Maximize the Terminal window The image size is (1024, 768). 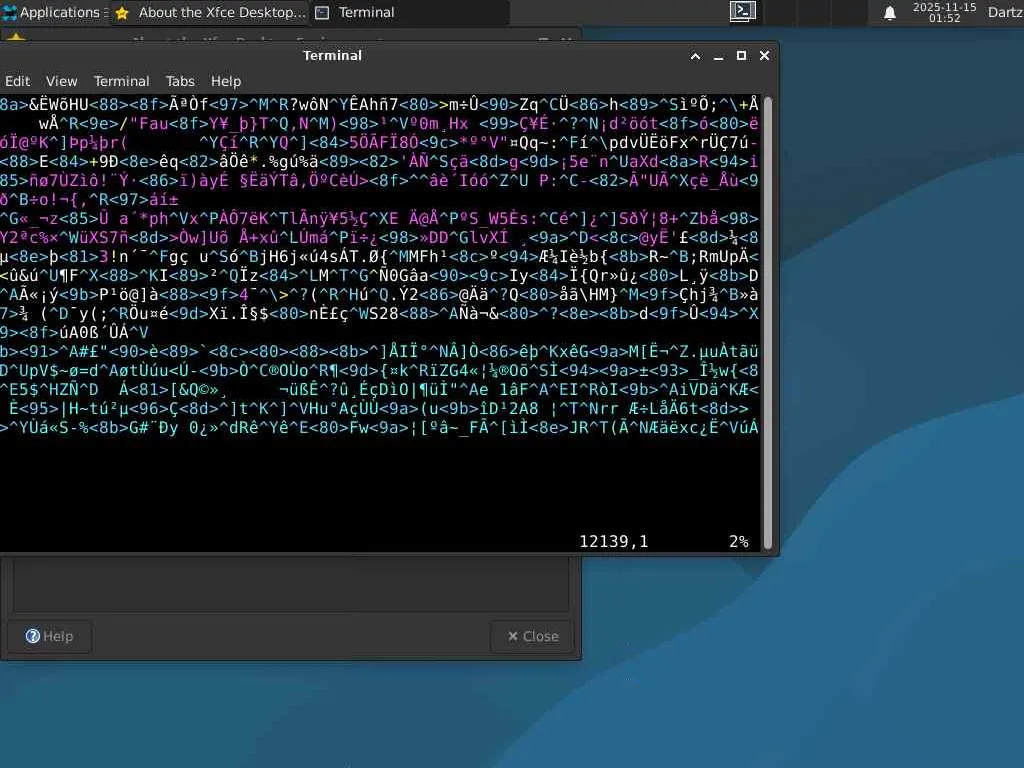coord(741,56)
